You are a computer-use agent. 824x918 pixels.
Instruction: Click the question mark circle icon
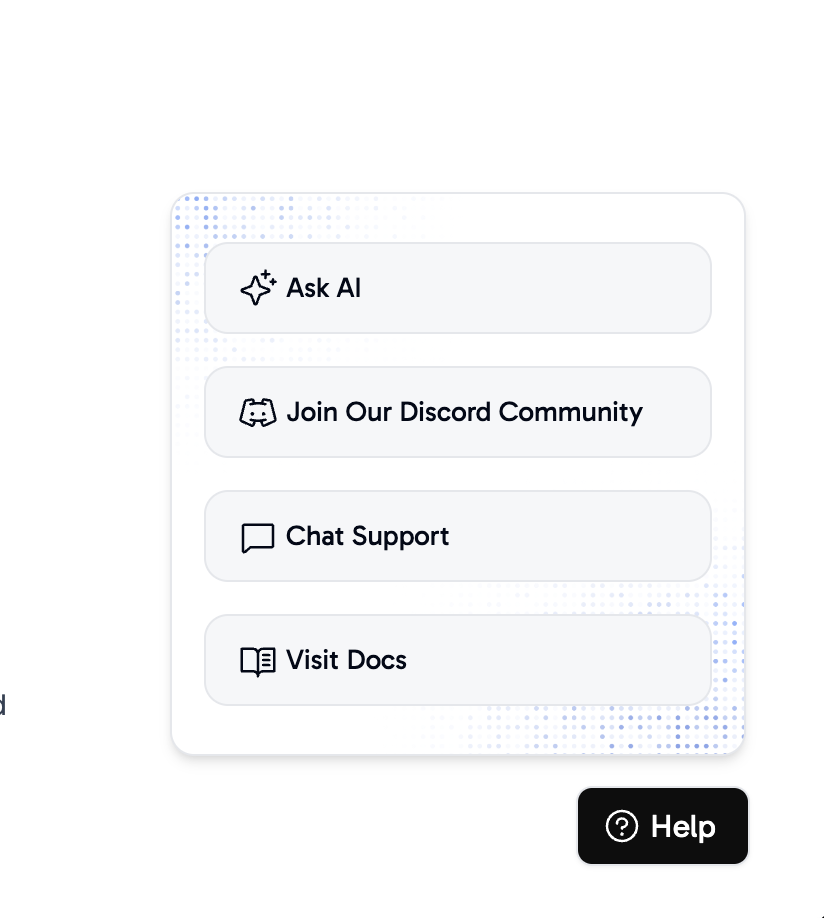[x=622, y=826]
